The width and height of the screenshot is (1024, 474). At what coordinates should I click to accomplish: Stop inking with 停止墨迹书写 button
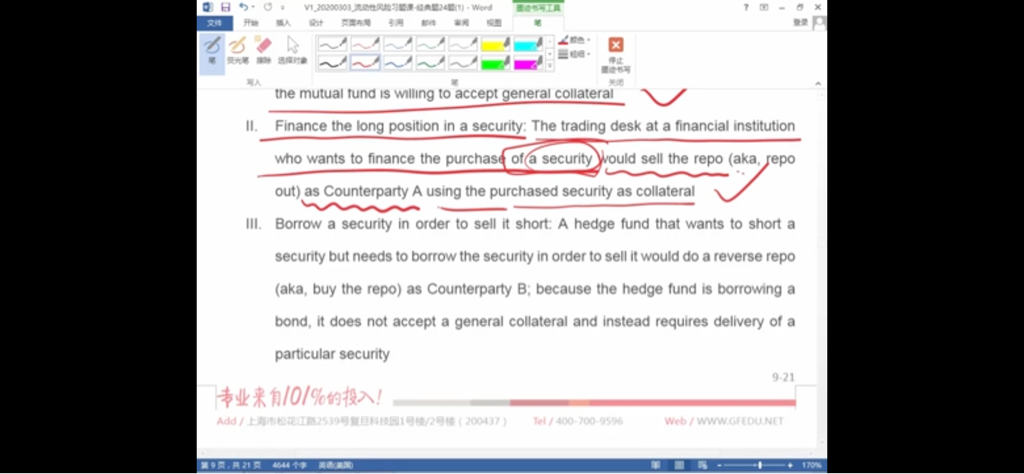[x=615, y=55]
